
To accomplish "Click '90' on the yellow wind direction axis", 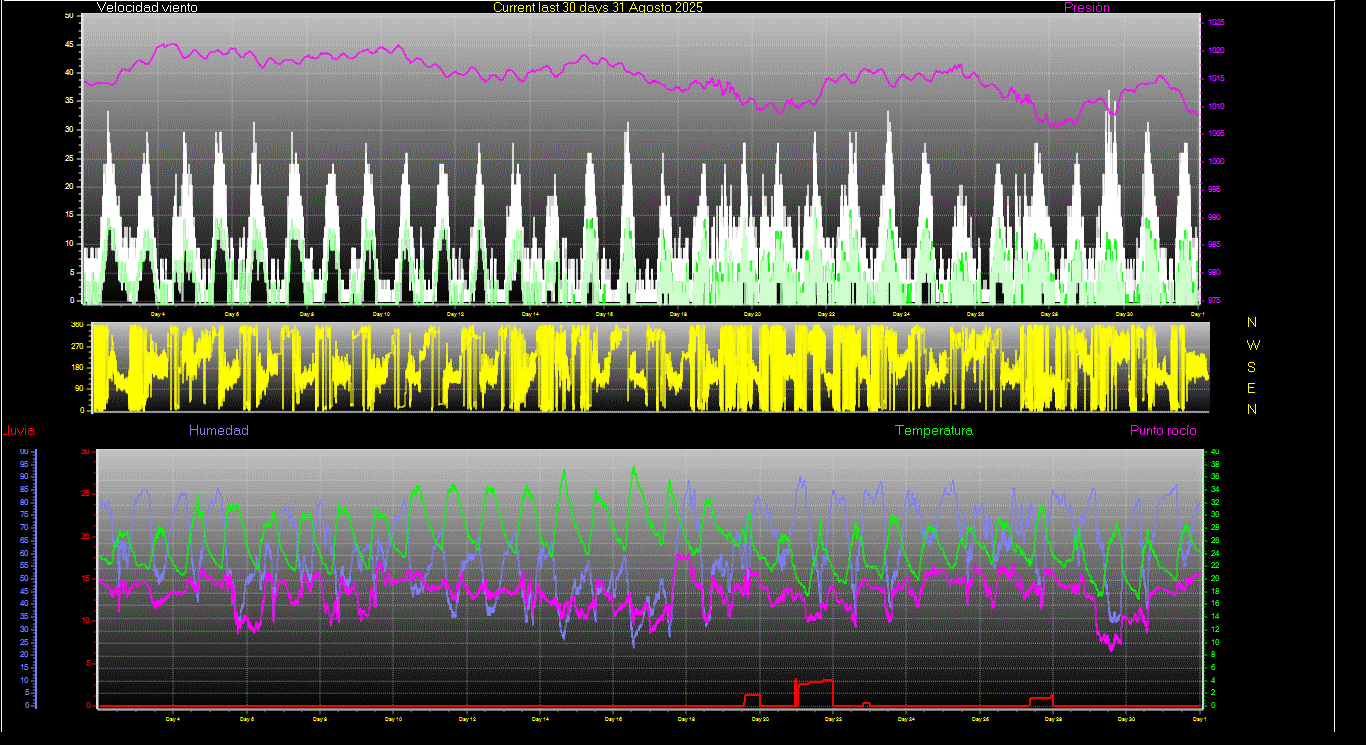I will pyautogui.click(x=78, y=388).
